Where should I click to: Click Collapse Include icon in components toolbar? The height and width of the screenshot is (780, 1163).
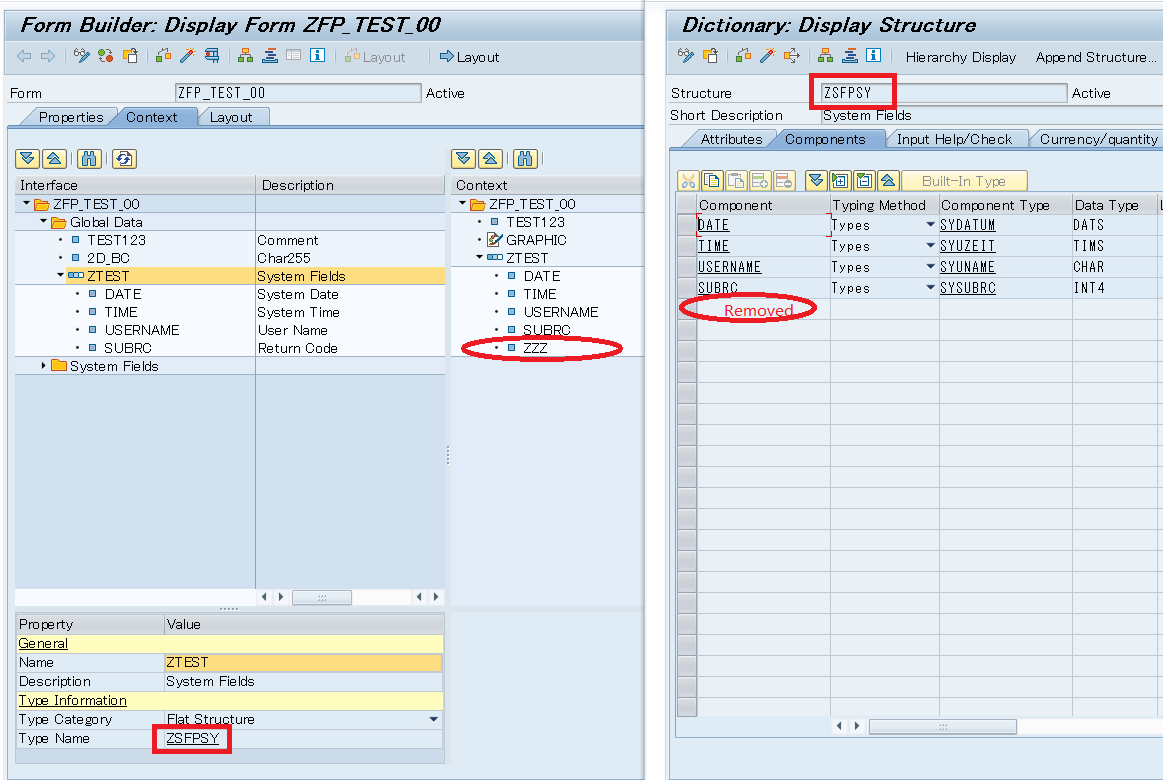[864, 181]
